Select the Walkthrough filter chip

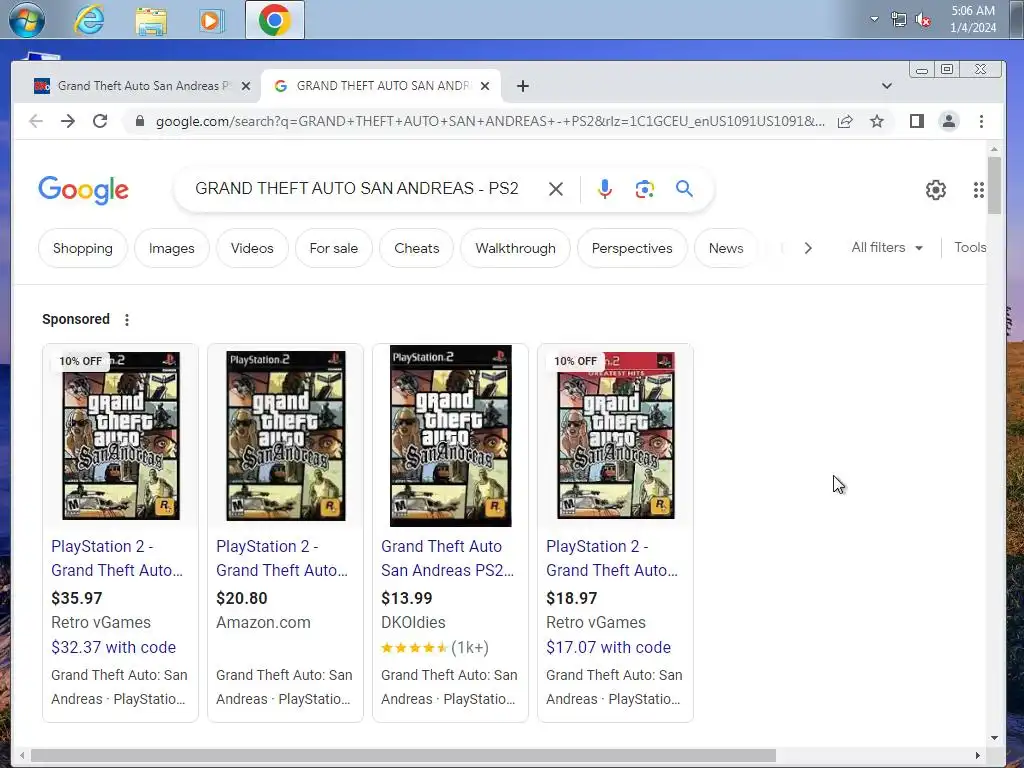(x=515, y=248)
